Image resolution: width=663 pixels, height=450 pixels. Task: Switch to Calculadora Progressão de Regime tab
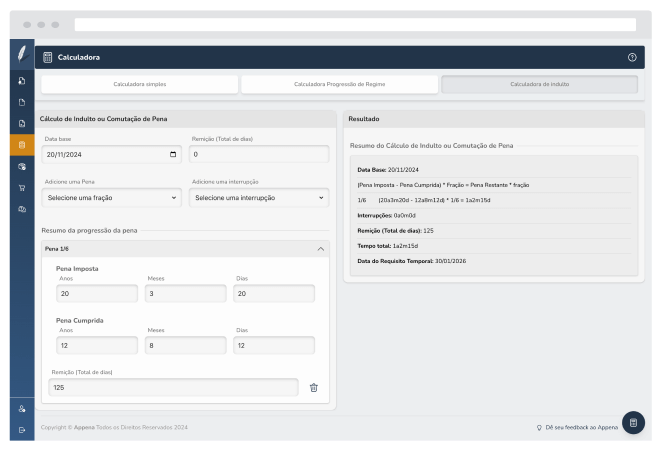pos(339,84)
